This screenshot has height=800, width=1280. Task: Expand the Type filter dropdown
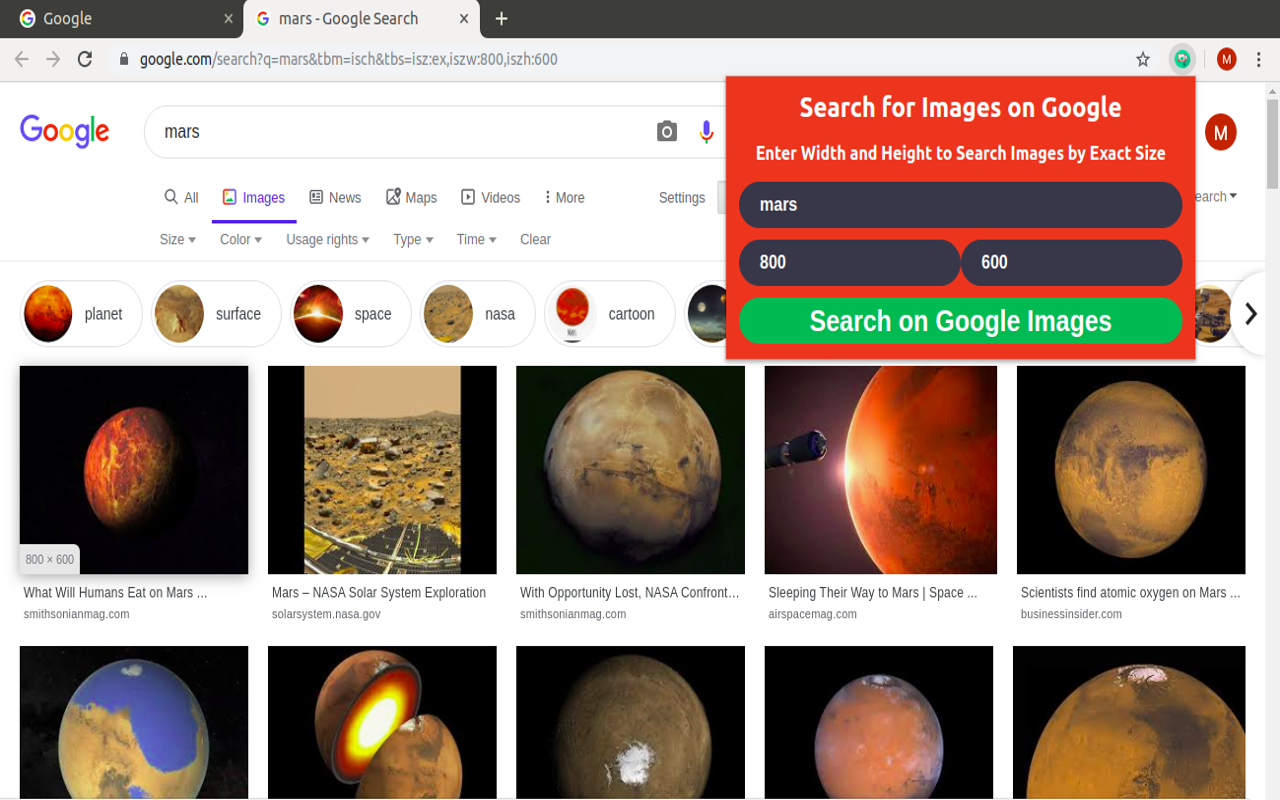coord(412,240)
